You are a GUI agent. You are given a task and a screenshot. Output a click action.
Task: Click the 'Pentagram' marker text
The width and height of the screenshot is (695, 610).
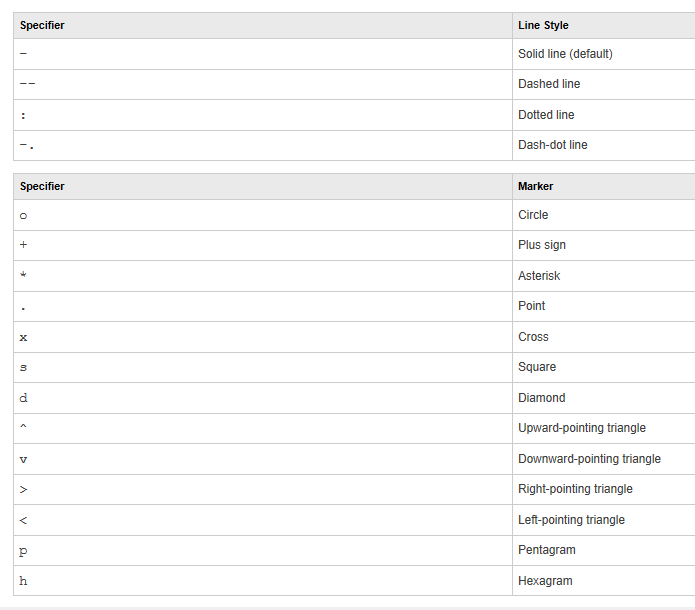coord(547,550)
